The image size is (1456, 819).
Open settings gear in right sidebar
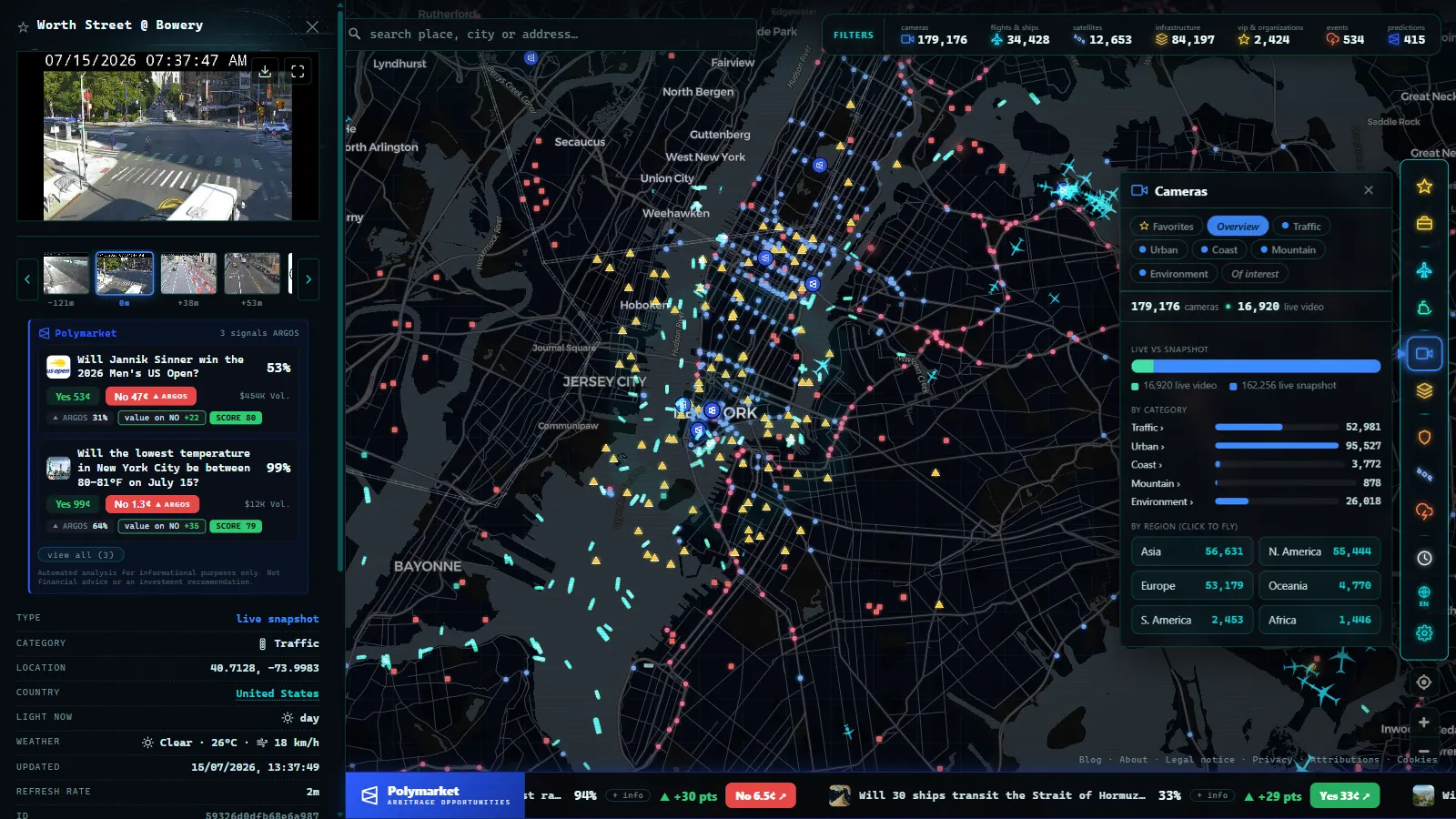pos(1424,632)
